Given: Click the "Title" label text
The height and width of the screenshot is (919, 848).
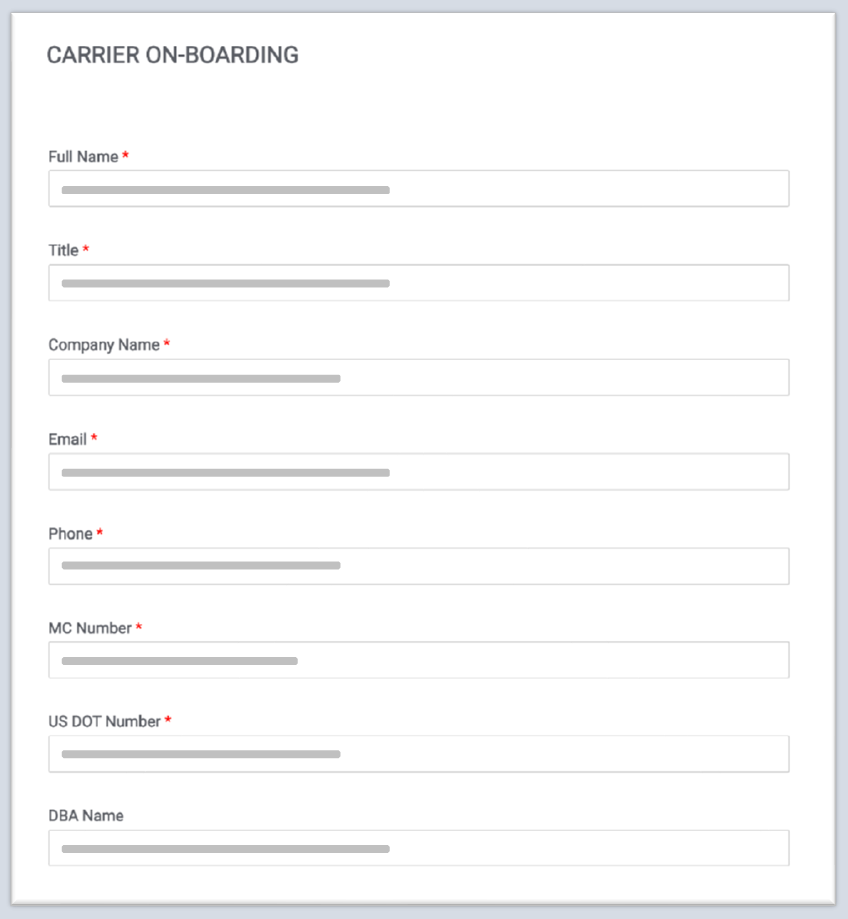Looking at the screenshot, I should coord(63,250).
